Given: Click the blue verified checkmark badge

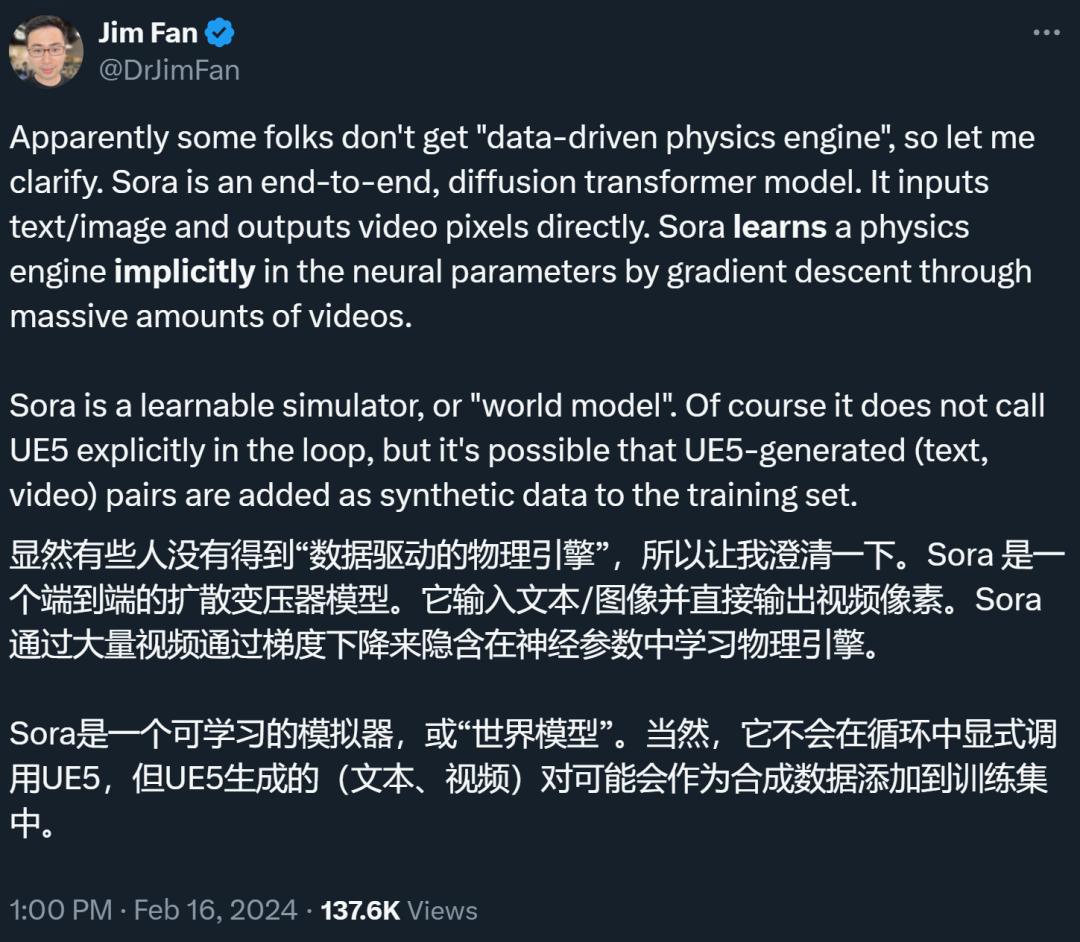Looking at the screenshot, I should tap(220, 33).
